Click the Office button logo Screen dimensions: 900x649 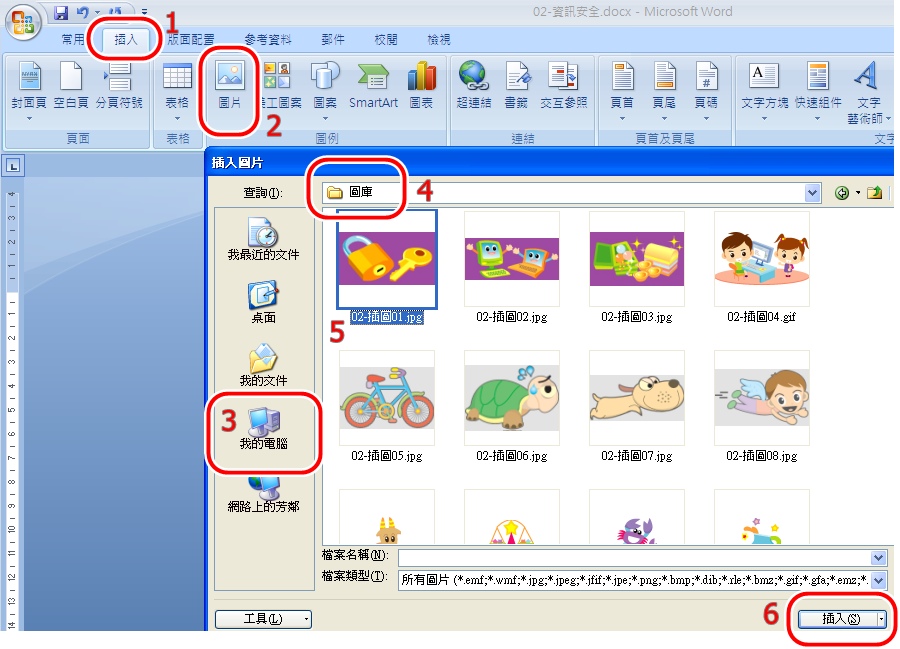point(23,22)
